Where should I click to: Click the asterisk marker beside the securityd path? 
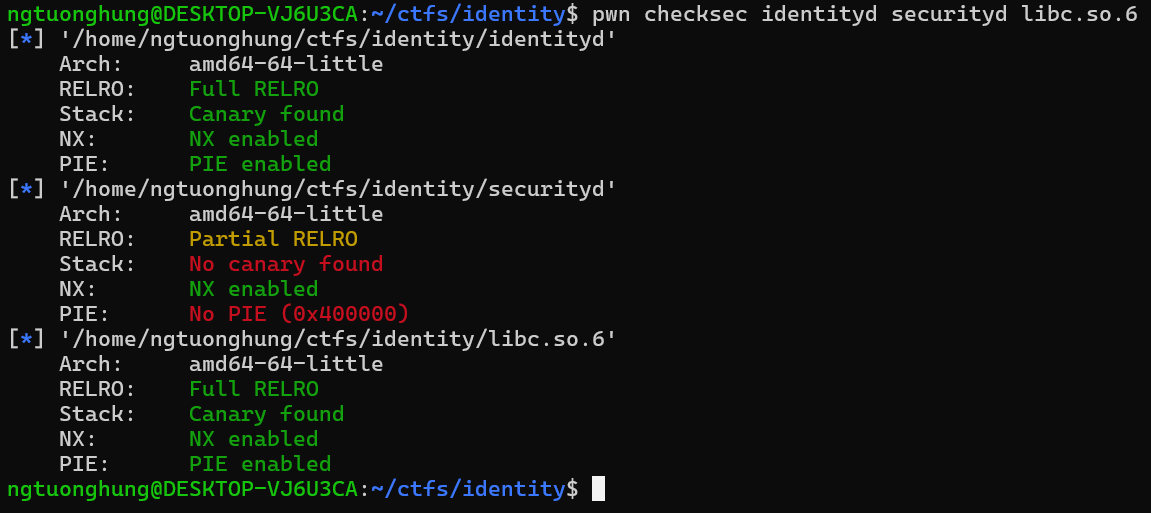click(26, 189)
